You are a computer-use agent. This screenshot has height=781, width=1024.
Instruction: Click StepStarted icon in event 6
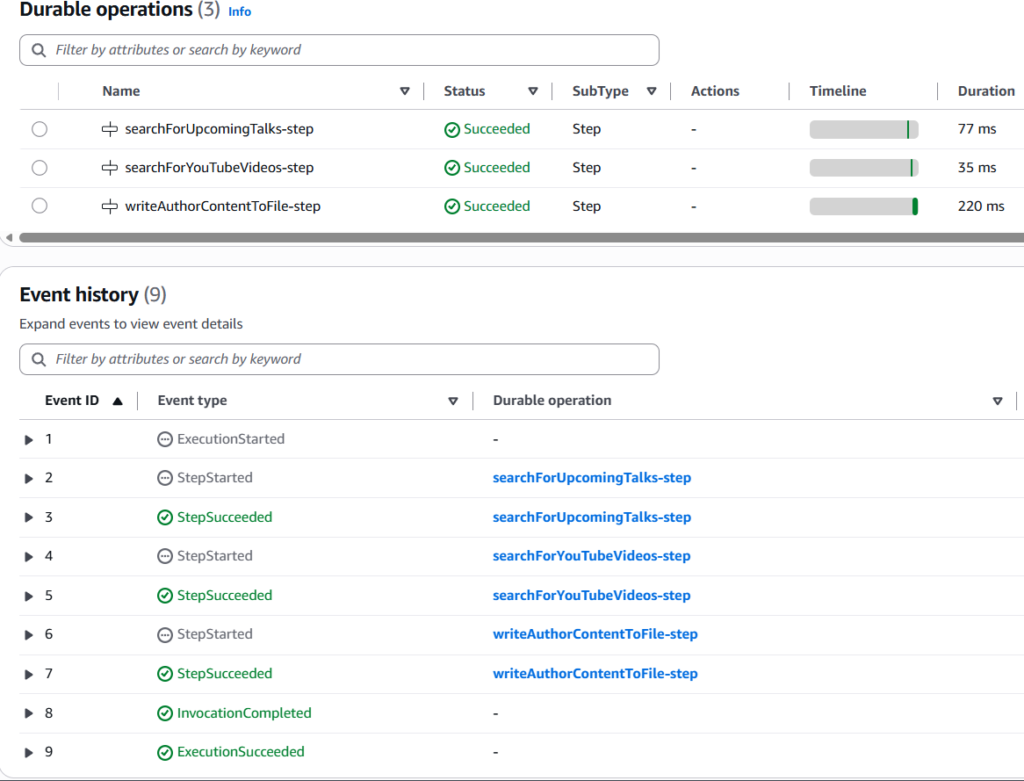click(165, 635)
